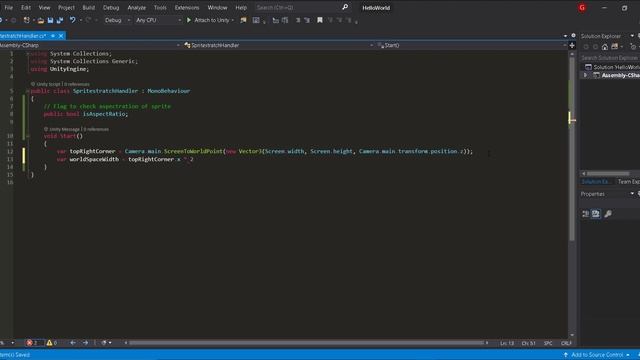Viewport: 640px width, 360px height.
Task: Switch to the Solution Explorer bottom tab
Action: click(x=596, y=182)
